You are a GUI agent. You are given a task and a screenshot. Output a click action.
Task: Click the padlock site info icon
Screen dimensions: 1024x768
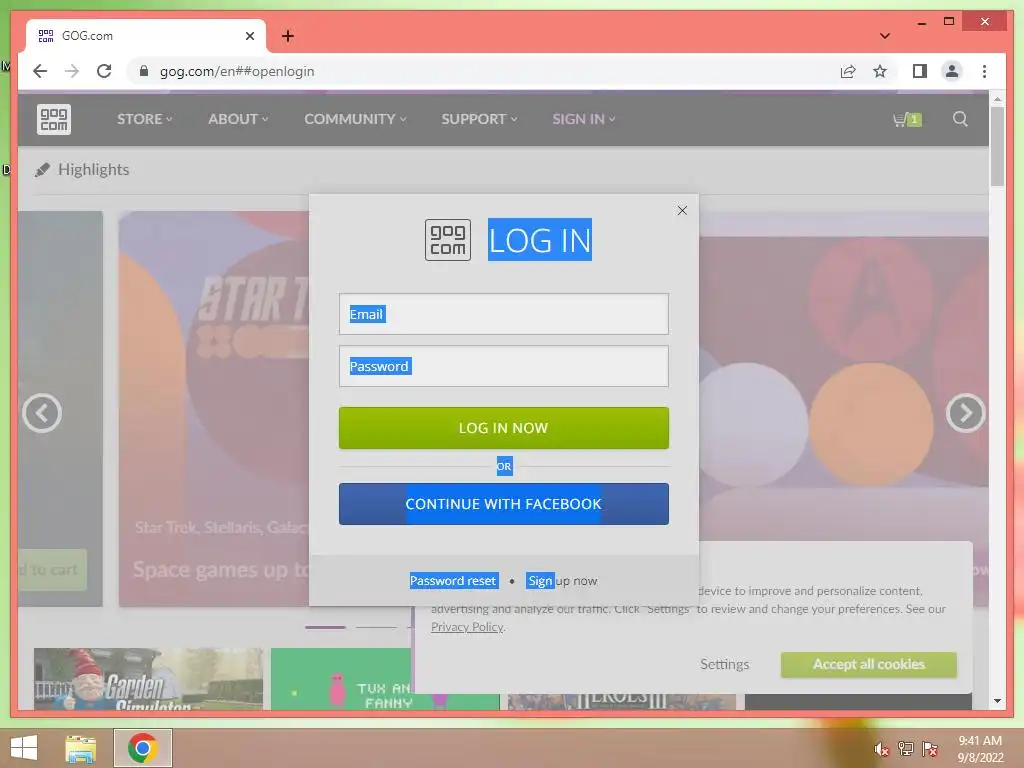[144, 71]
